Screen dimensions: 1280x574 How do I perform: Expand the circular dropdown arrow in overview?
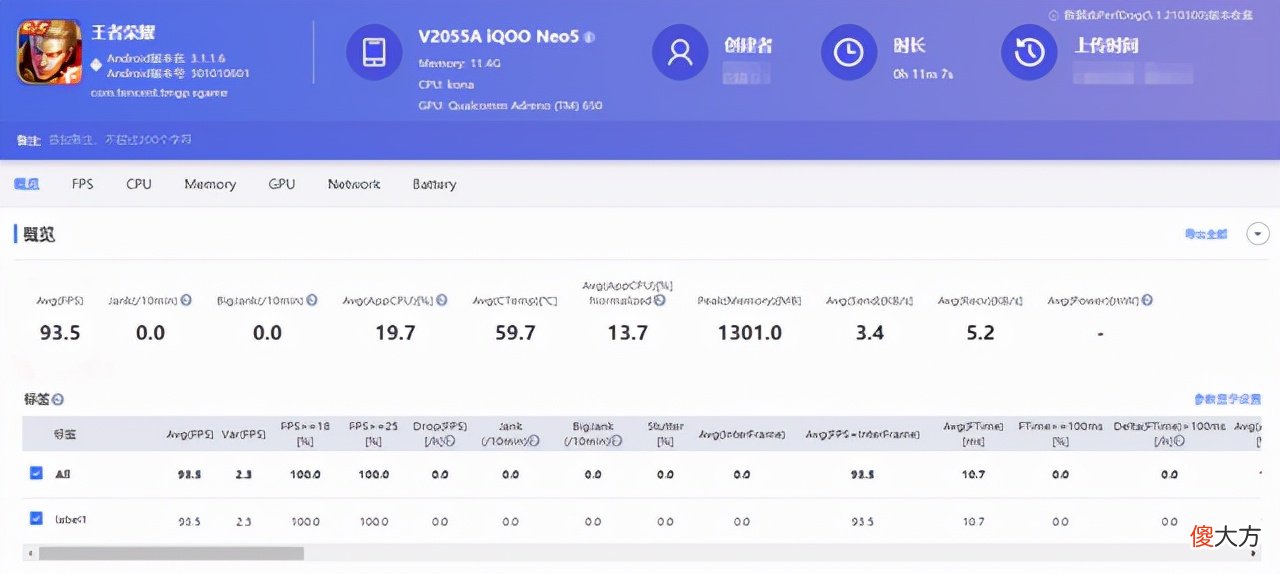tap(1258, 233)
